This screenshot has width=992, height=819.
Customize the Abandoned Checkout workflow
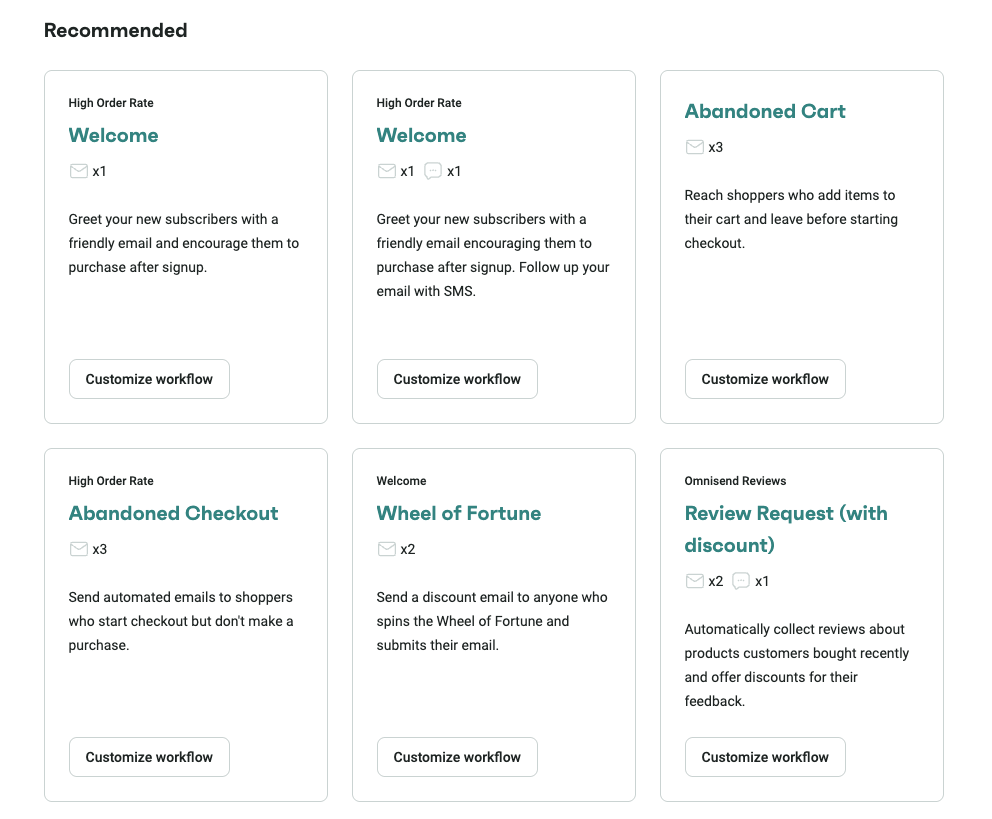click(149, 757)
